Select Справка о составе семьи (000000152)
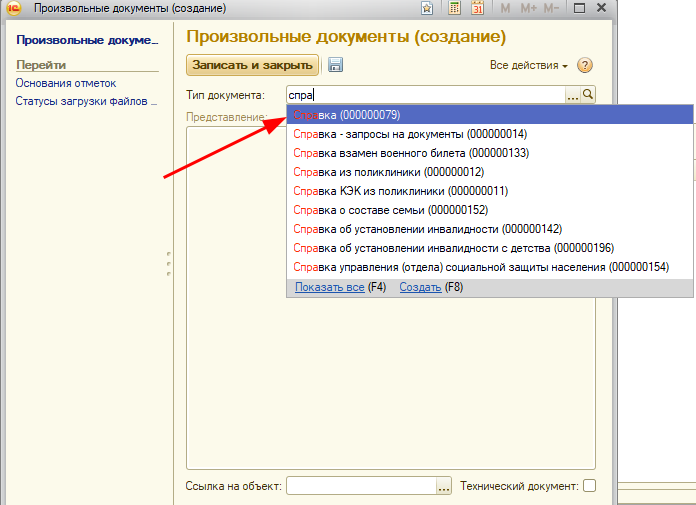 (390, 210)
